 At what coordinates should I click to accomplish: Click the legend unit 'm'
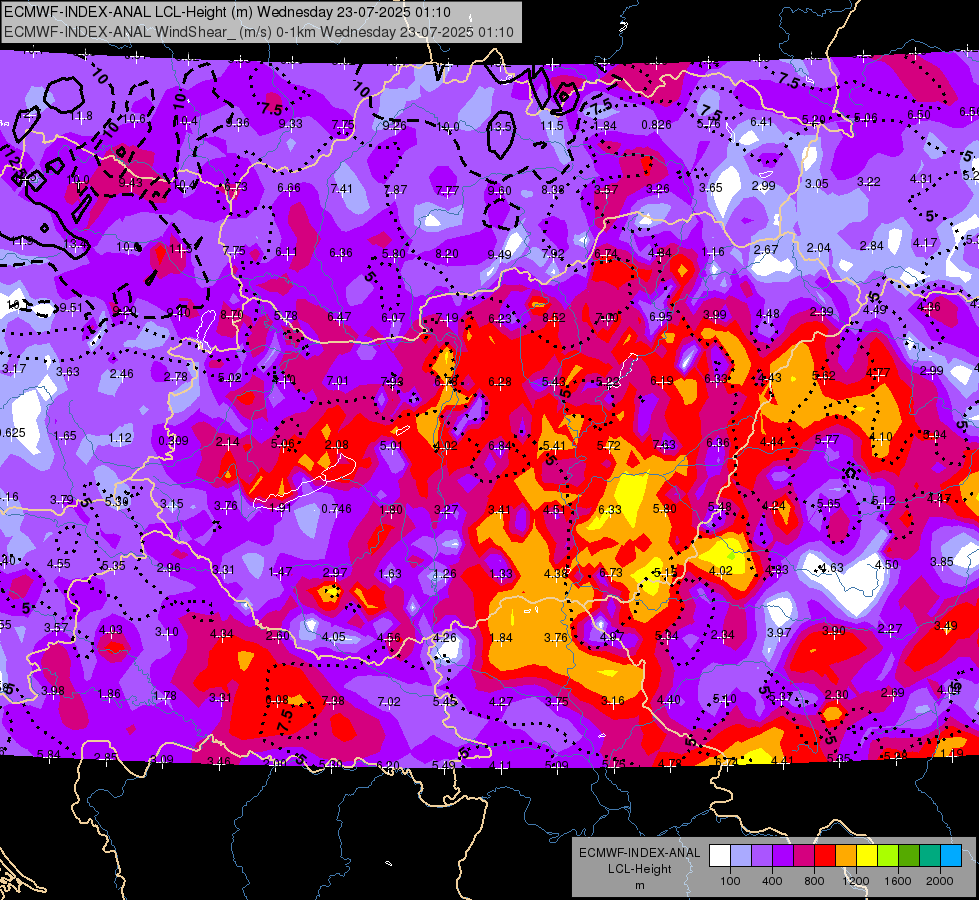[639, 886]
